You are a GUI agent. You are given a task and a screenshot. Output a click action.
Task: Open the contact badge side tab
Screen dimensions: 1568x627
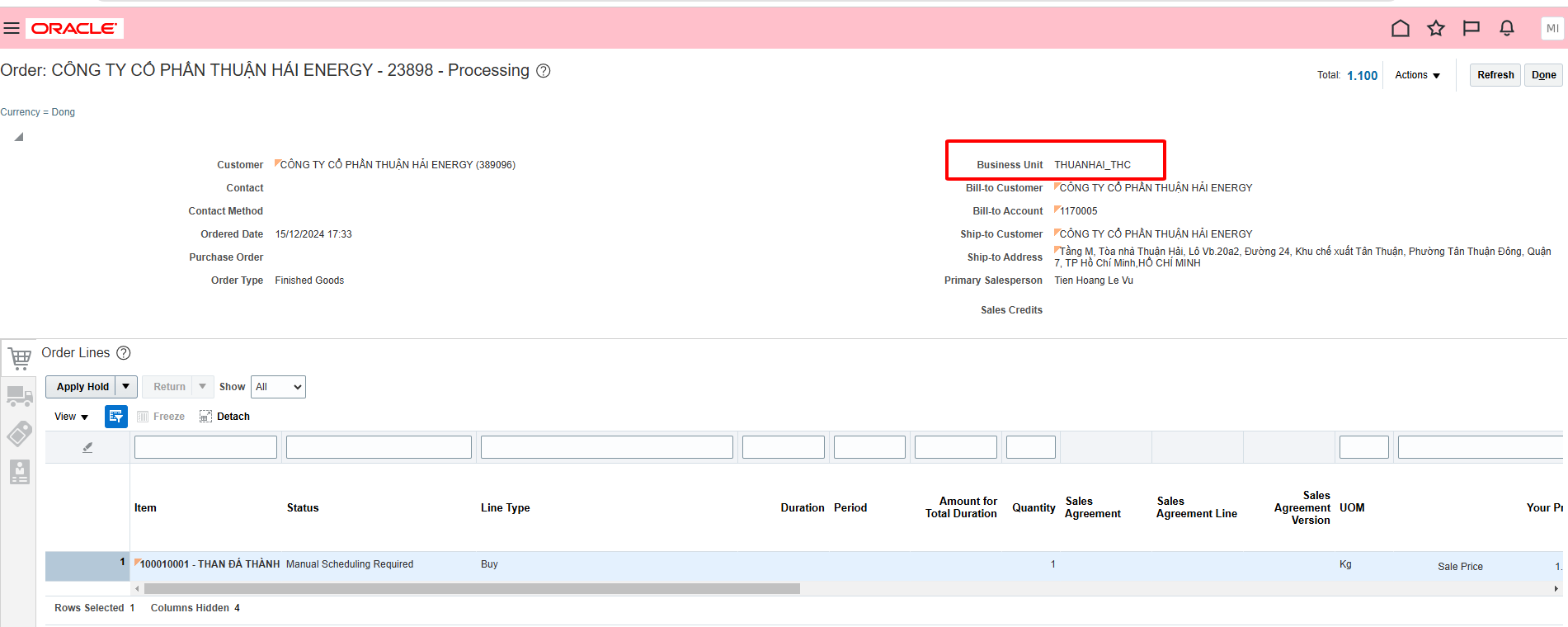20,472
